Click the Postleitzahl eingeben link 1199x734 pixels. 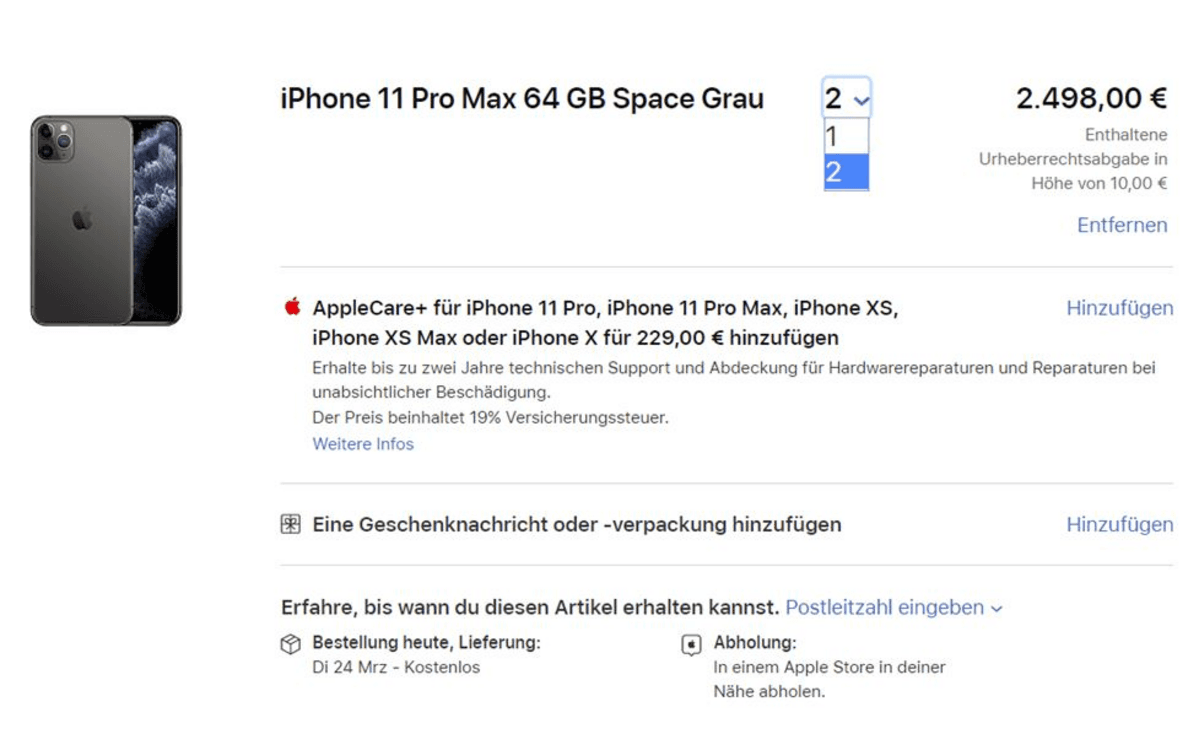tap(885, 607)
